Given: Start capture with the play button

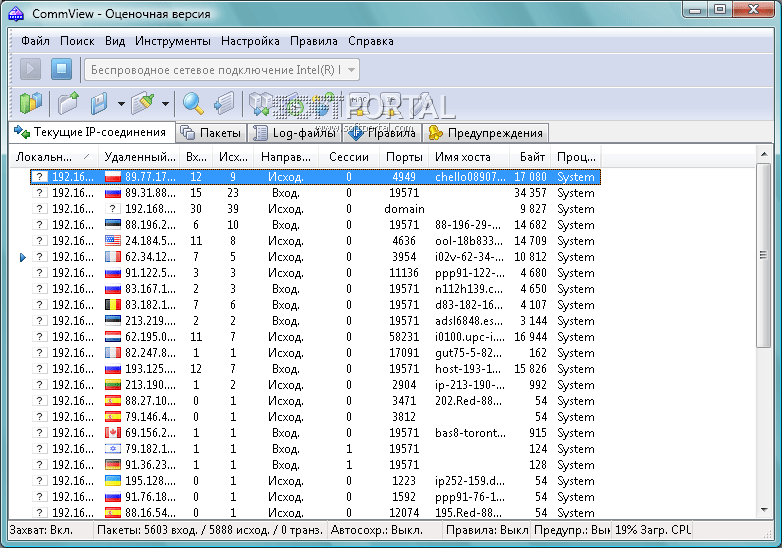Looking at the screenshot, I should point(31,69).
